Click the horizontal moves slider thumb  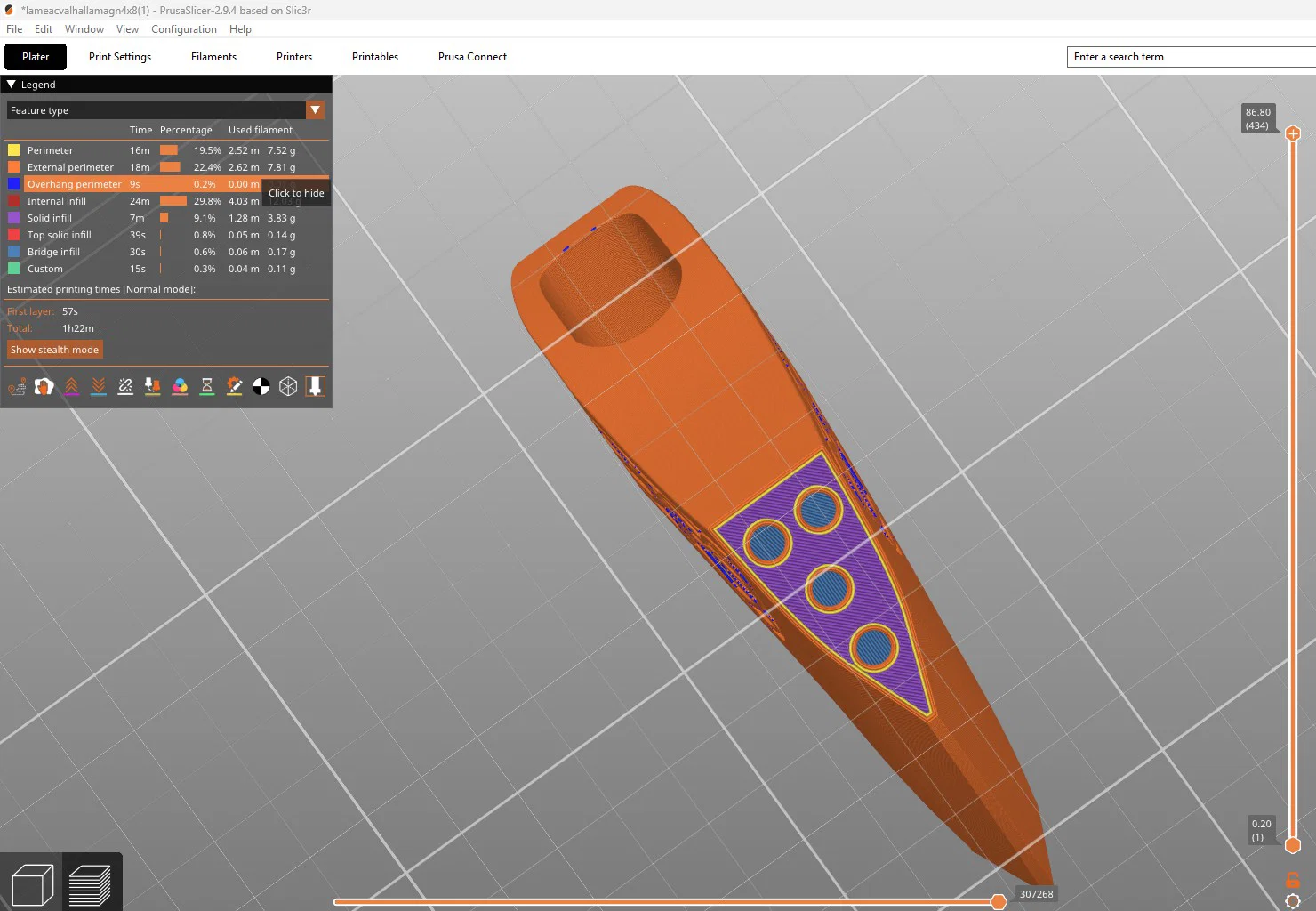(999, 902)
